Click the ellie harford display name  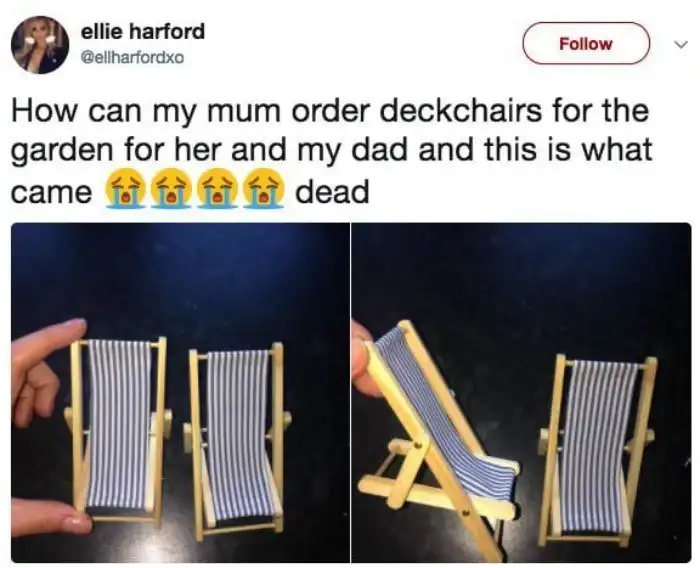pyautogui.click(x=142, y=31)
